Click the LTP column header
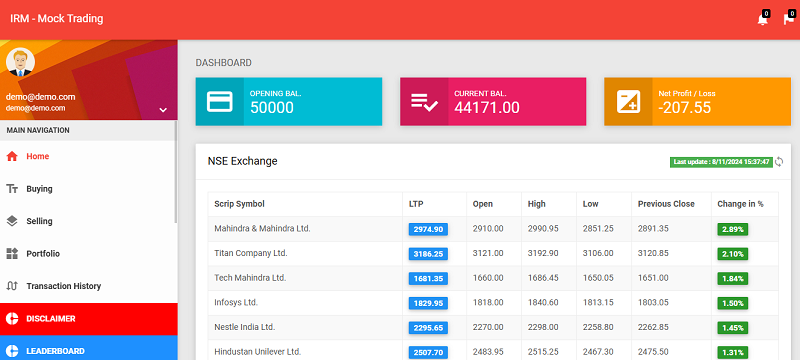Viewport: 800px width, 360px height. [x=416, y=204]
